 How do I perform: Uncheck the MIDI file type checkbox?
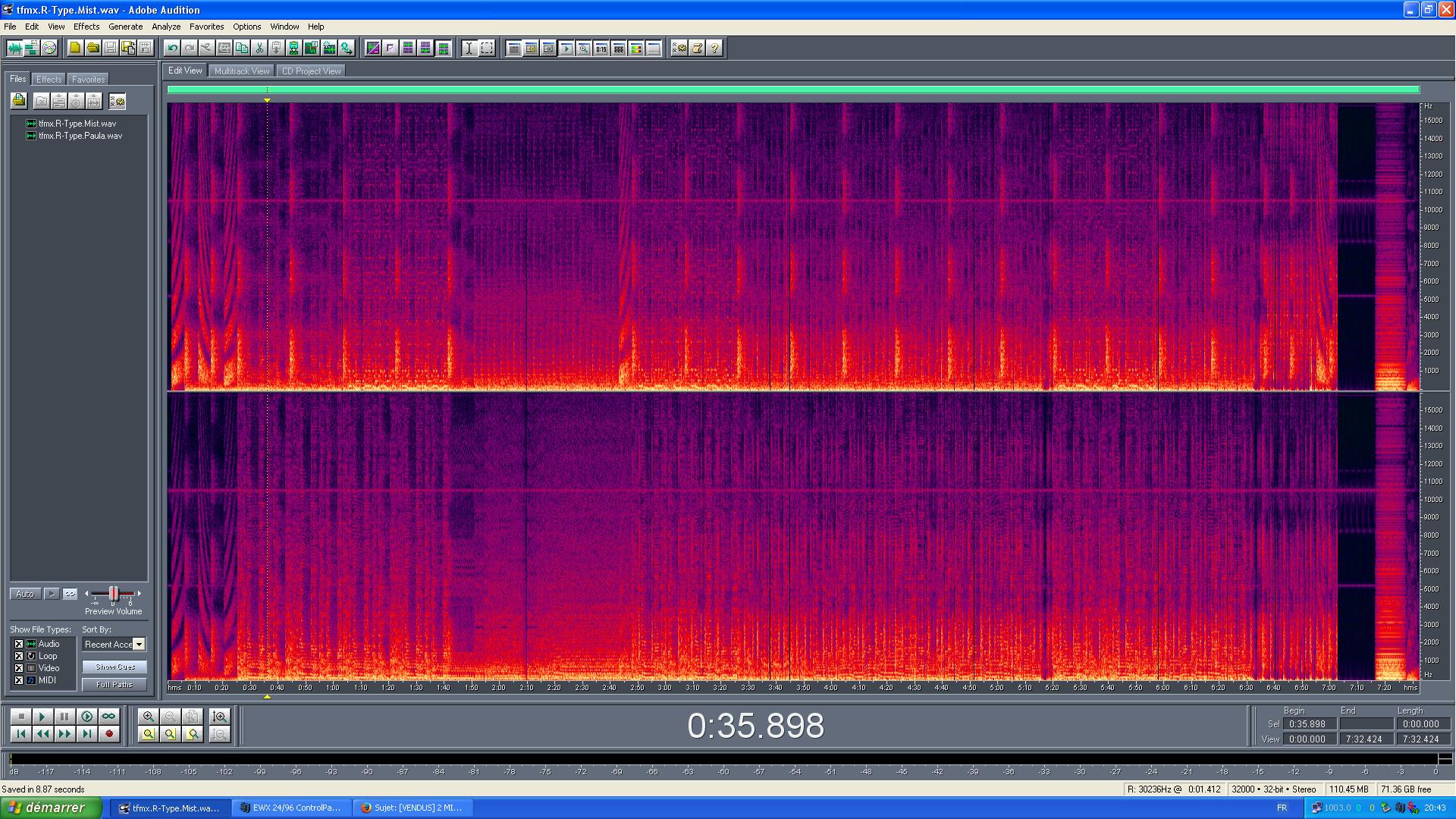(x=19, y=680)
